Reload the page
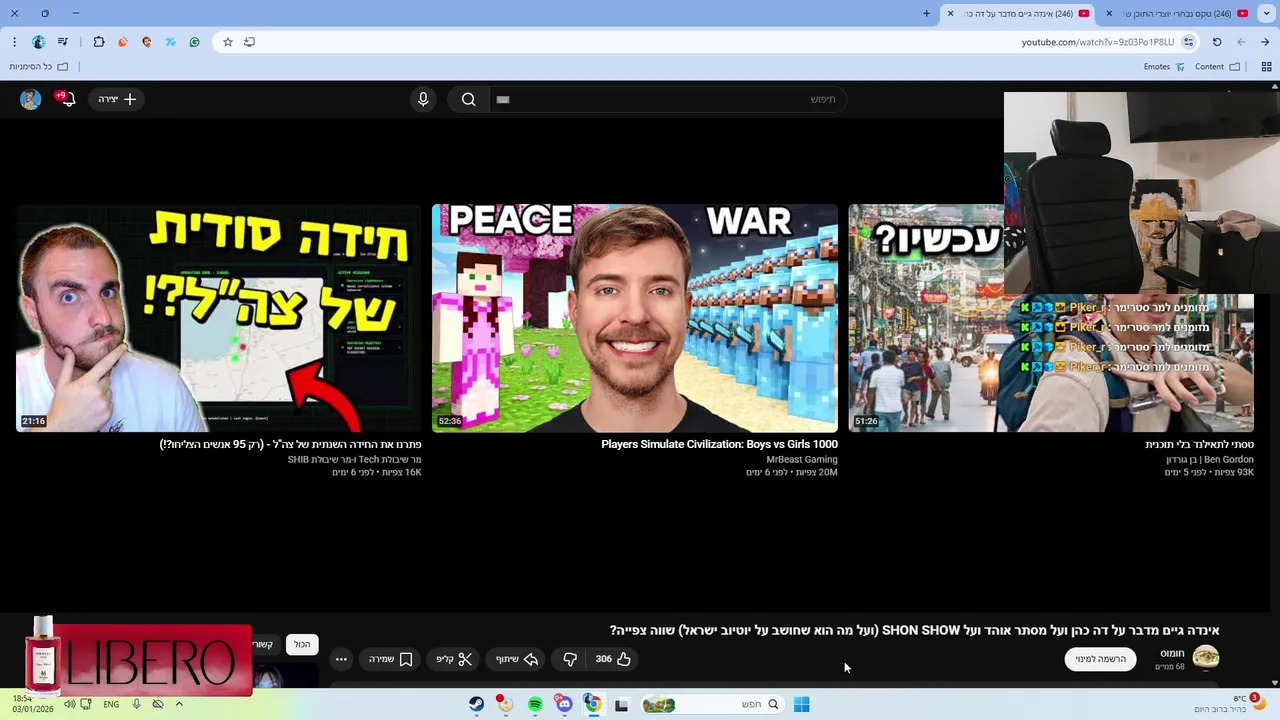 click(x=1217, y=42)
